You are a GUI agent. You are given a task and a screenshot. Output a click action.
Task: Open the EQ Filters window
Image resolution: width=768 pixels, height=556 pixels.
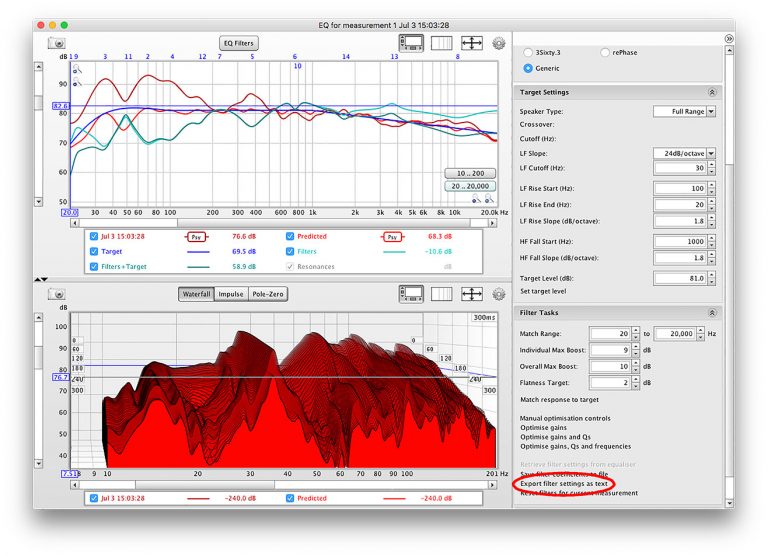[239, 43]
